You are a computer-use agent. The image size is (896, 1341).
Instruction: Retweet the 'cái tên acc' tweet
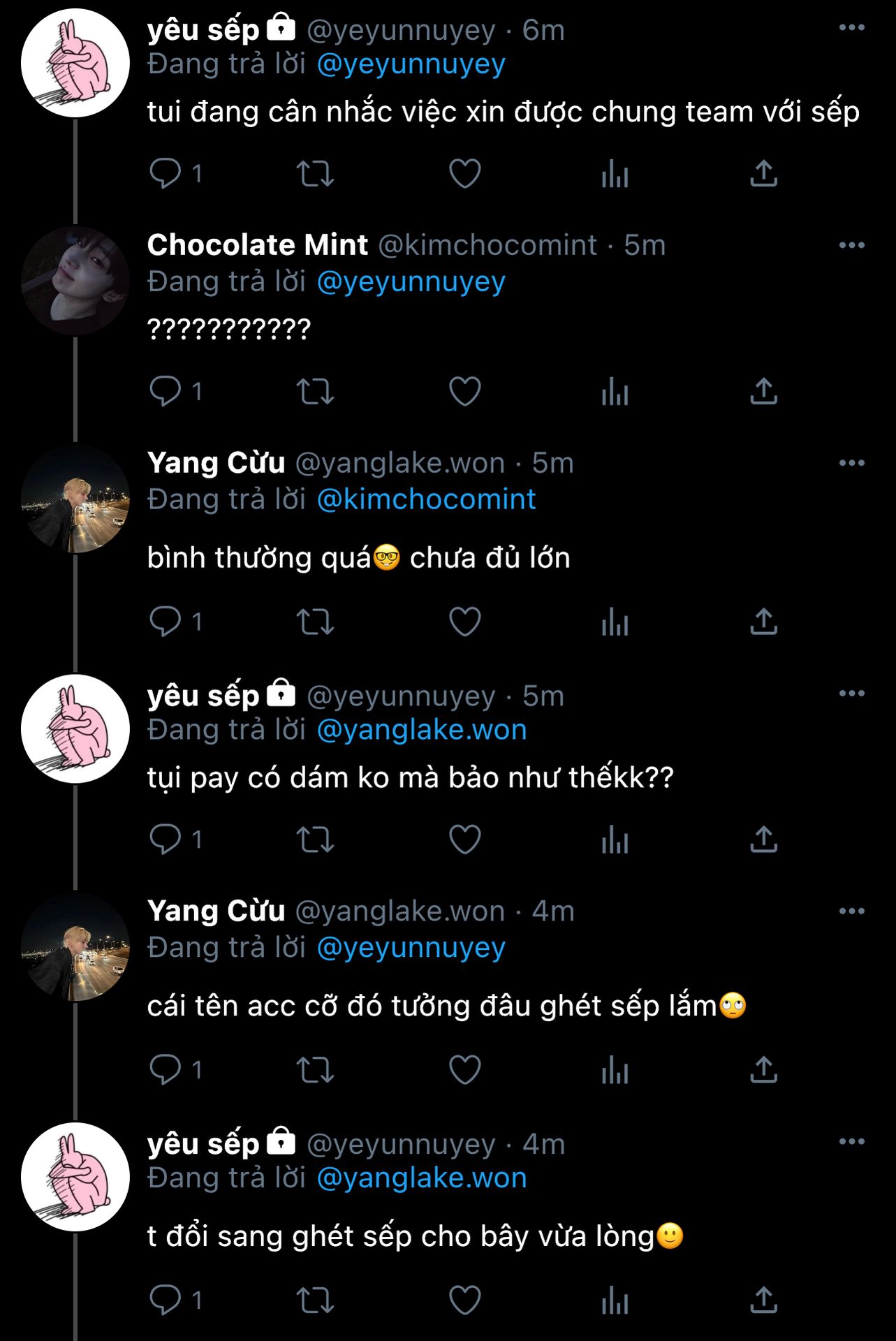pos(315,1070)
